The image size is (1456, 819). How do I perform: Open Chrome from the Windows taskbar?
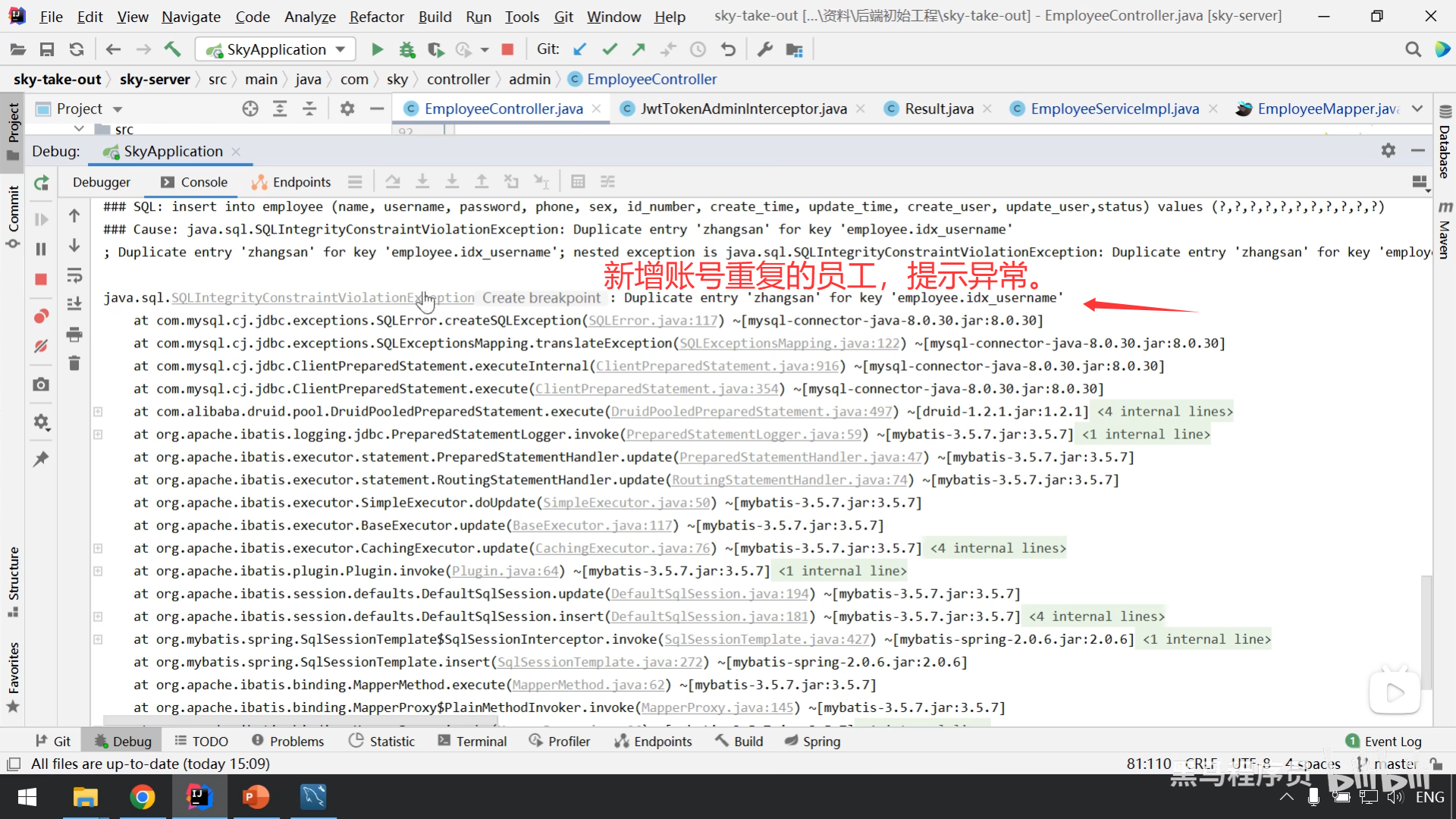tap(142, 797)
